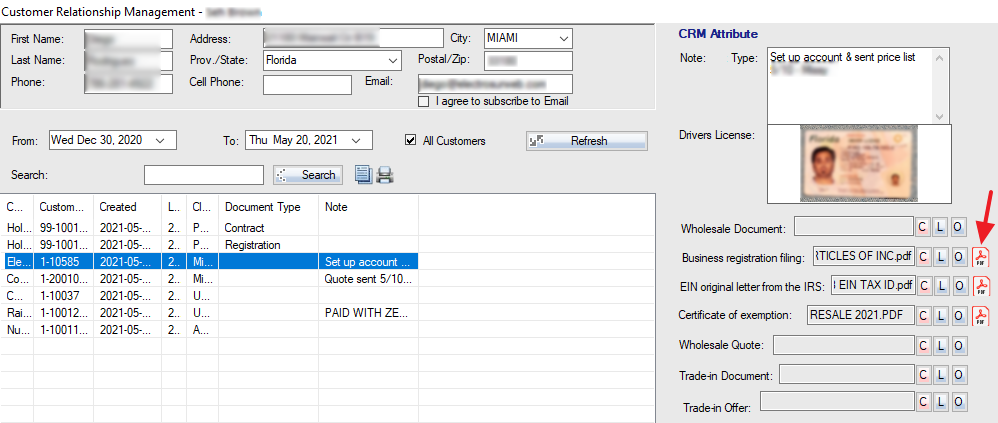Click the Email input field

point(495,85)
